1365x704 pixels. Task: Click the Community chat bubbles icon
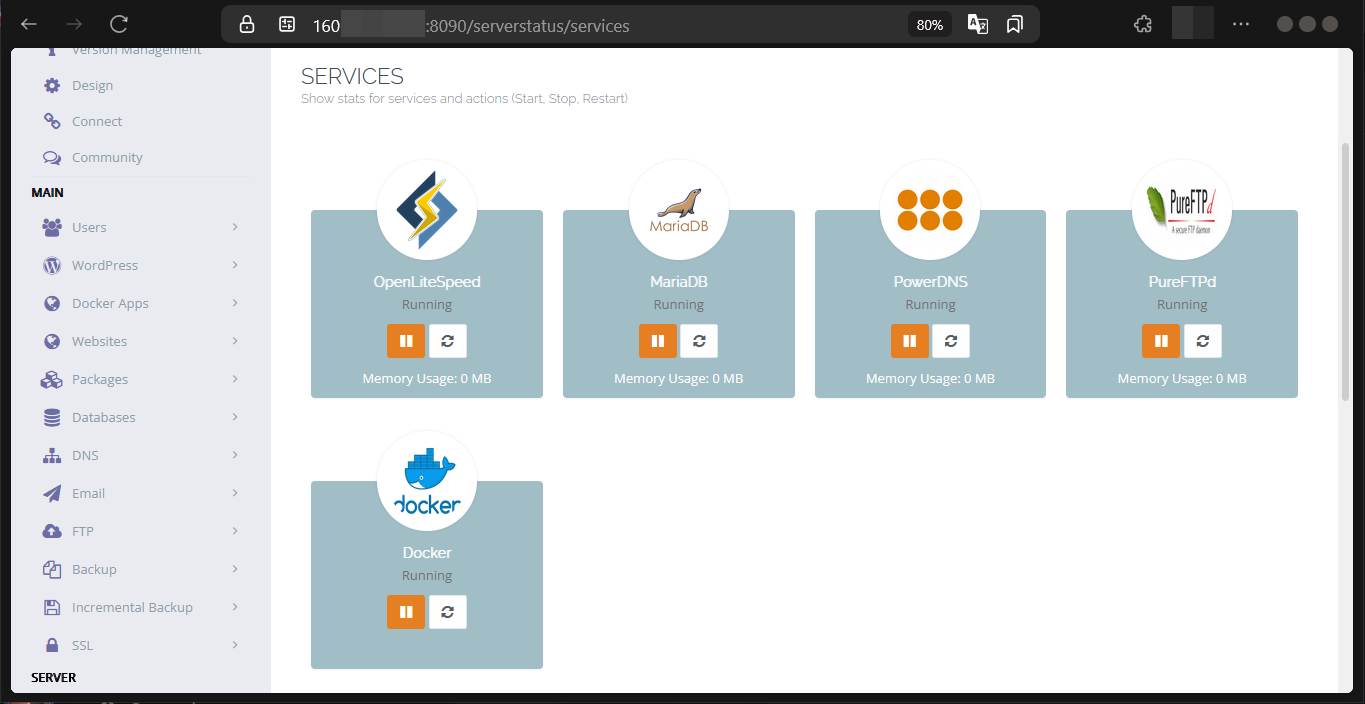52,157
